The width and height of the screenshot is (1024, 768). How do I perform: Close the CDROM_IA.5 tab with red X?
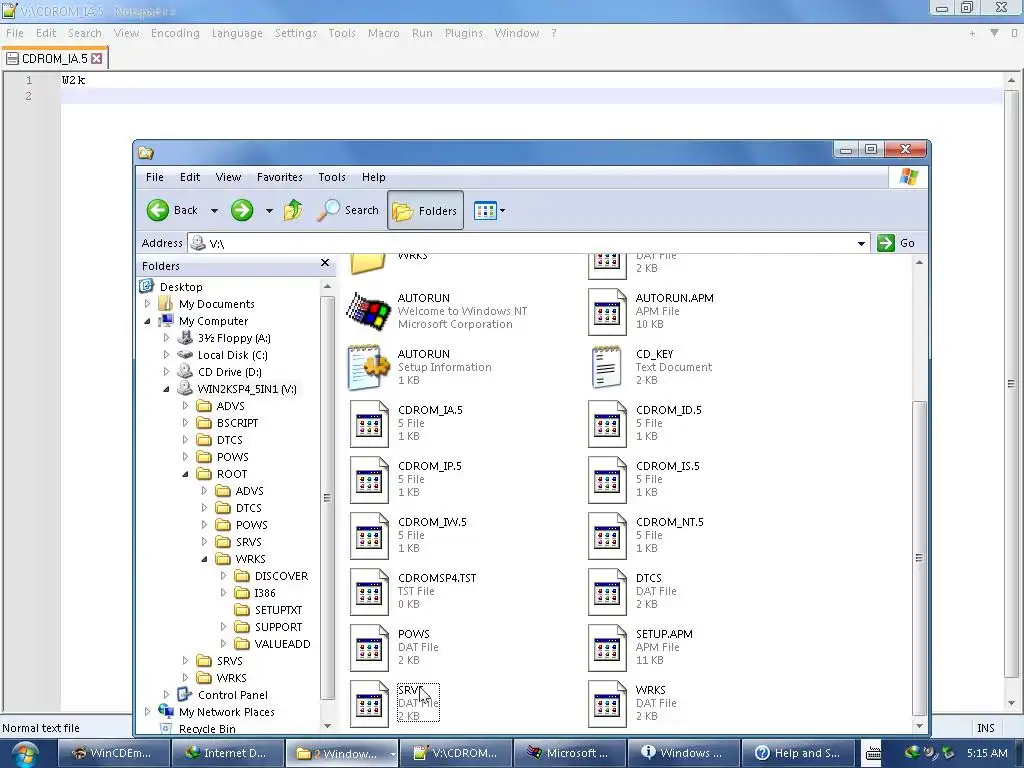coord(97,59)
